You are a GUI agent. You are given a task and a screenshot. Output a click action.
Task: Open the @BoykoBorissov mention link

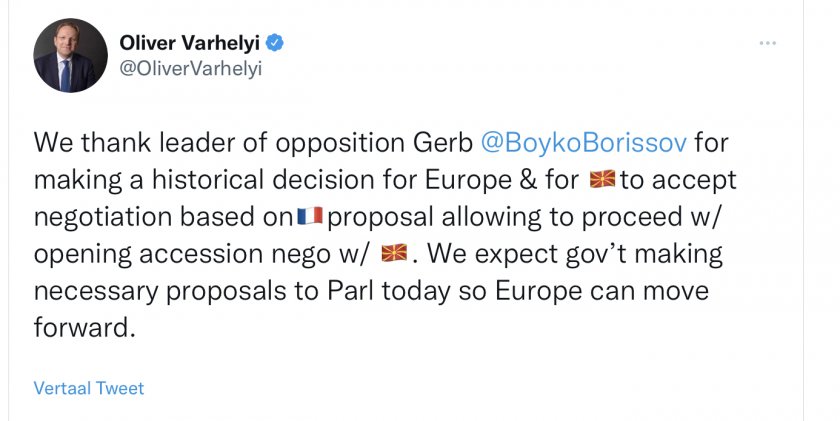coord(584,142)
